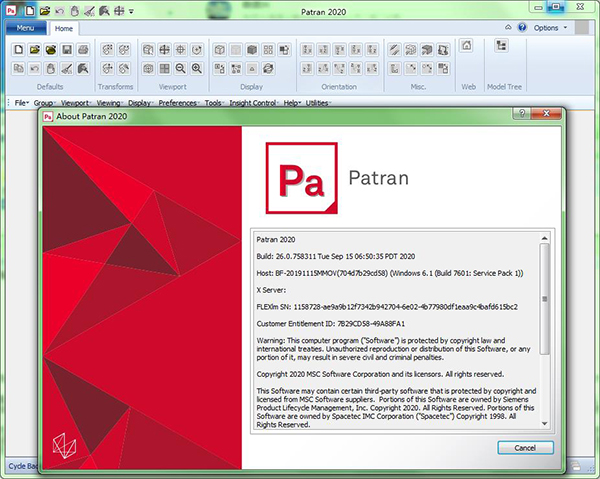Click the Fit View four-arrow icon in the Viewport group
Viewport: 600px width, 479px height.
[165, 50]
